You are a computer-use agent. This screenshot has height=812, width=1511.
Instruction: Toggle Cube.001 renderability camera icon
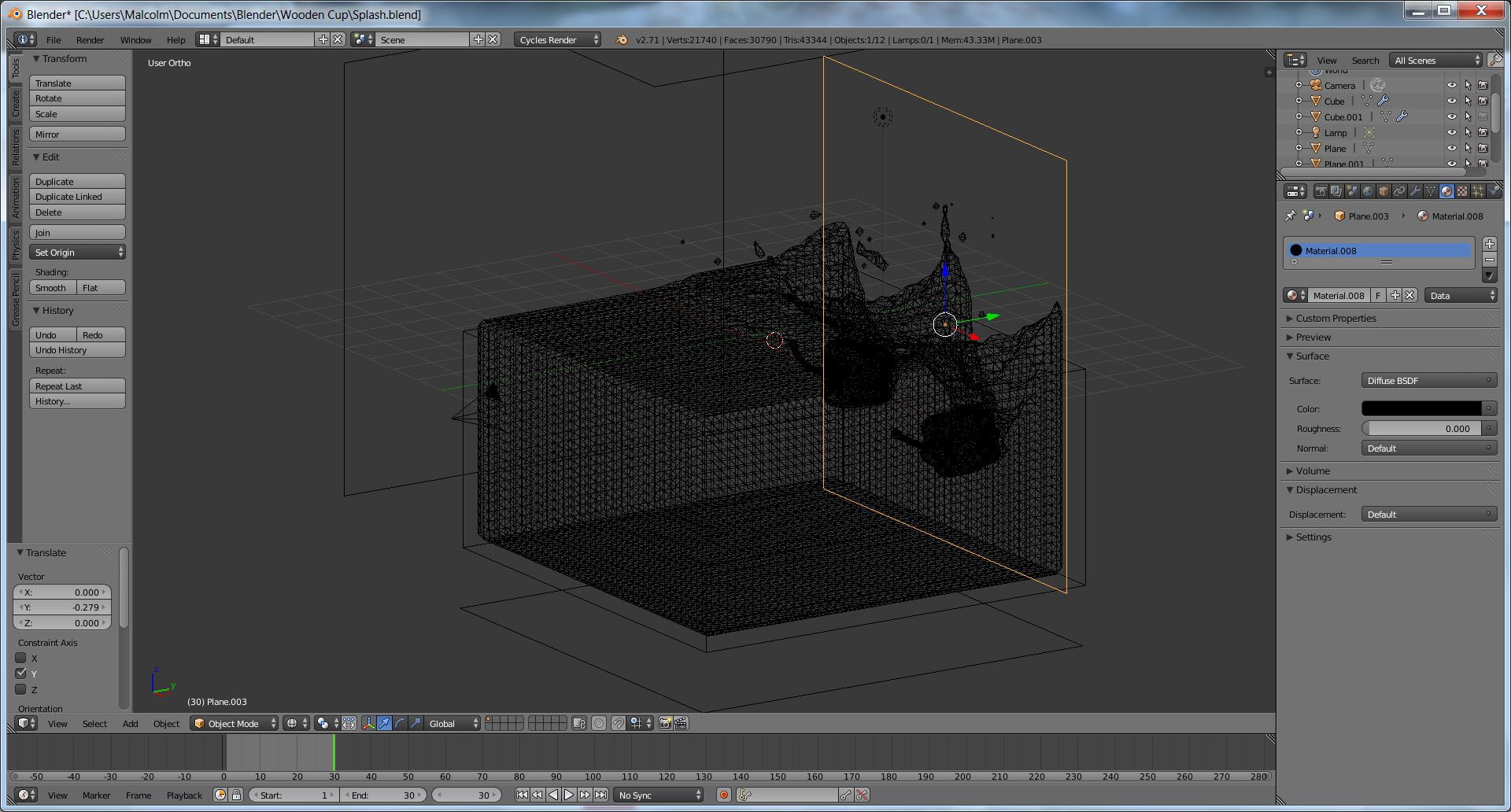click(x=1483, y=116)
